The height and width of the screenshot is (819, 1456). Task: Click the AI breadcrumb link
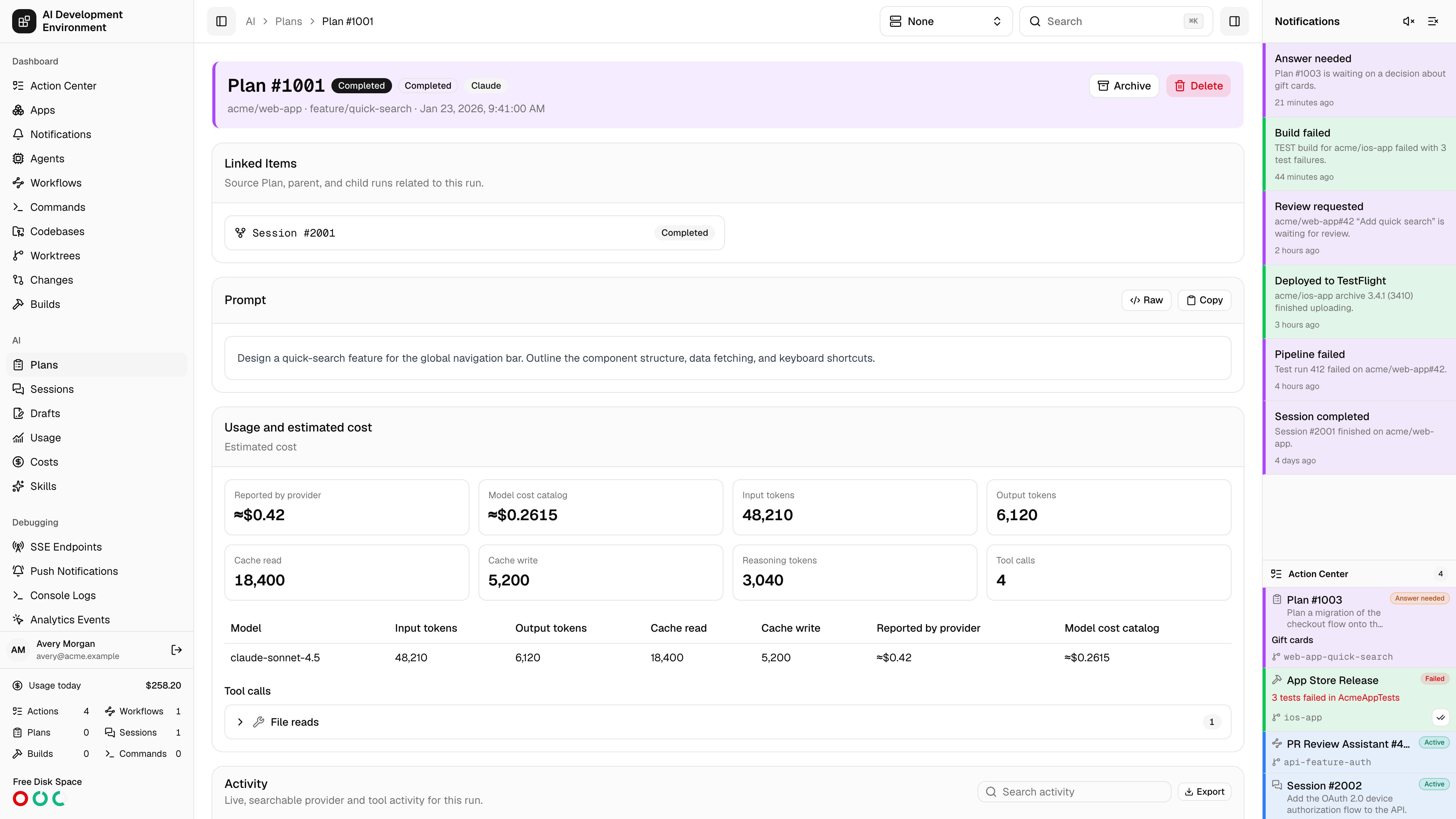click(250, 22)
